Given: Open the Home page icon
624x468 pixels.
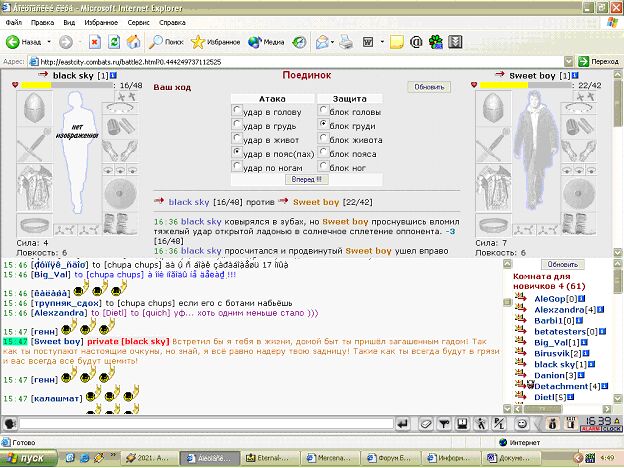Looking at the screenshot, I should point(133,42).
